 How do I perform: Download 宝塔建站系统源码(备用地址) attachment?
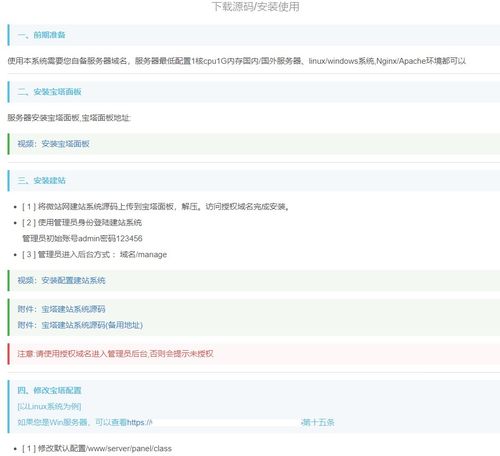tap(80, 325)
